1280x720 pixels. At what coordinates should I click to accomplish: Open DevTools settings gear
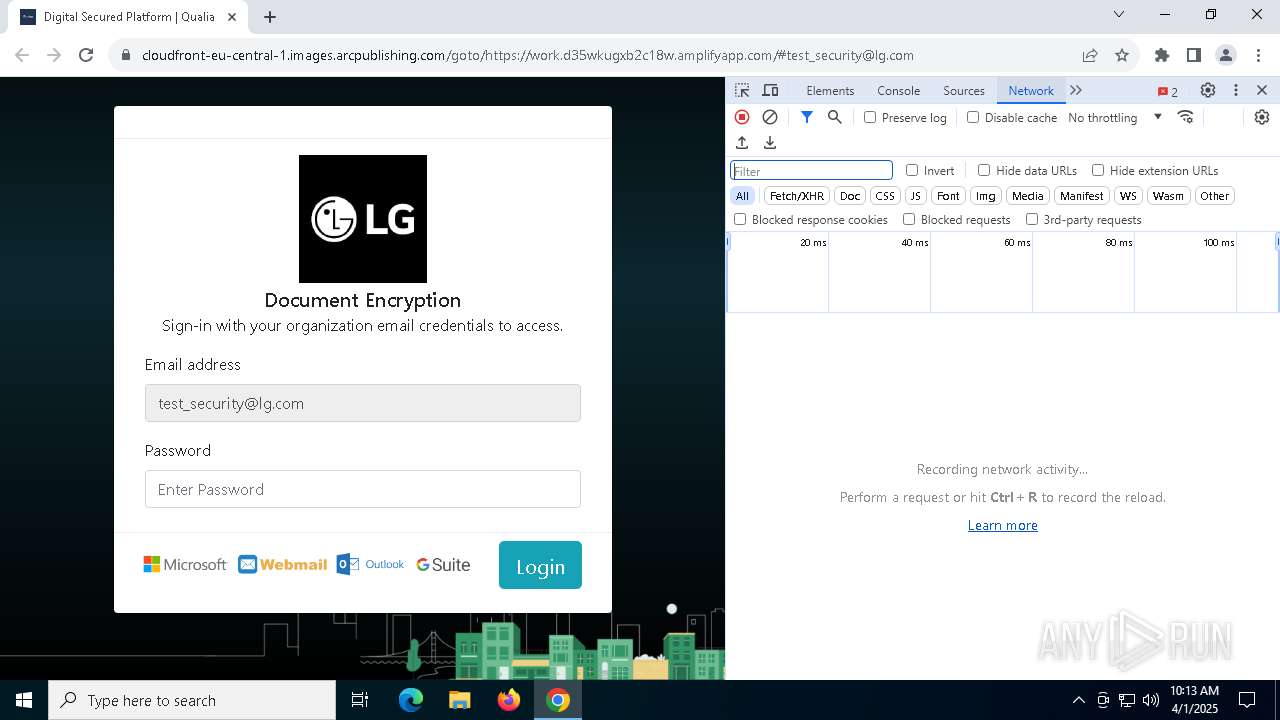[1208, 90]
